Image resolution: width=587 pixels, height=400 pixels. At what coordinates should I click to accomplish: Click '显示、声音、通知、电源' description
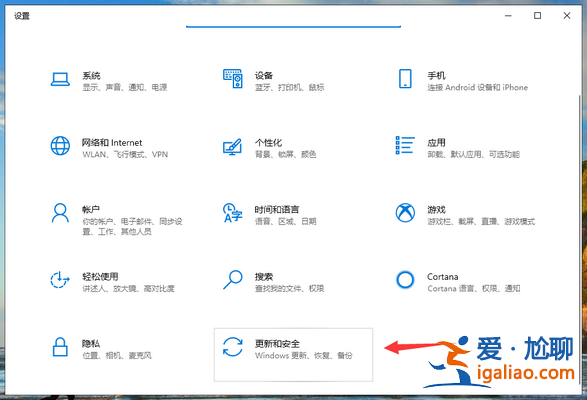click(x=125, y=87)
